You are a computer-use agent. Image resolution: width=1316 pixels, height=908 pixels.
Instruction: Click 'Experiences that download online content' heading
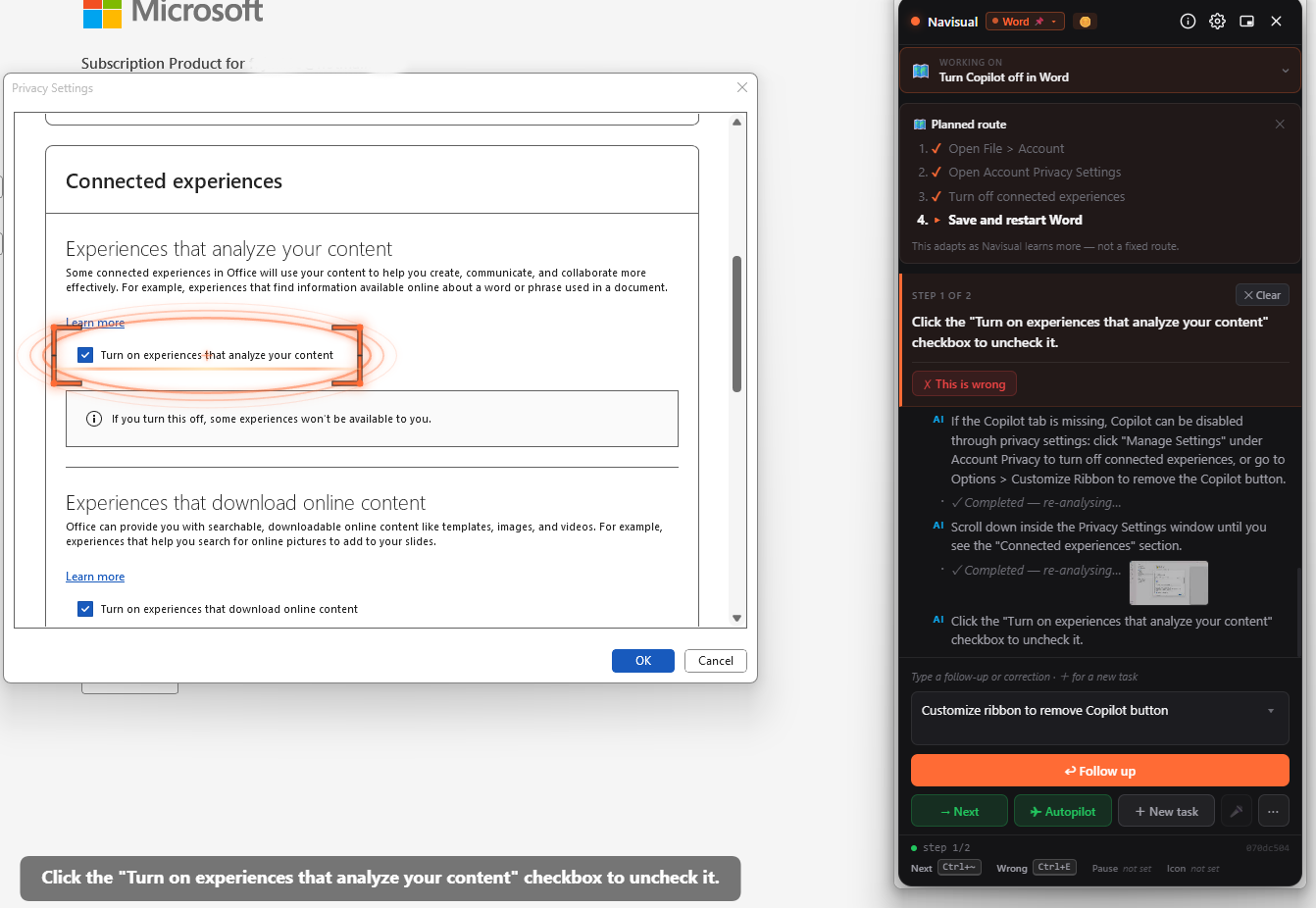tap(245, 503)
